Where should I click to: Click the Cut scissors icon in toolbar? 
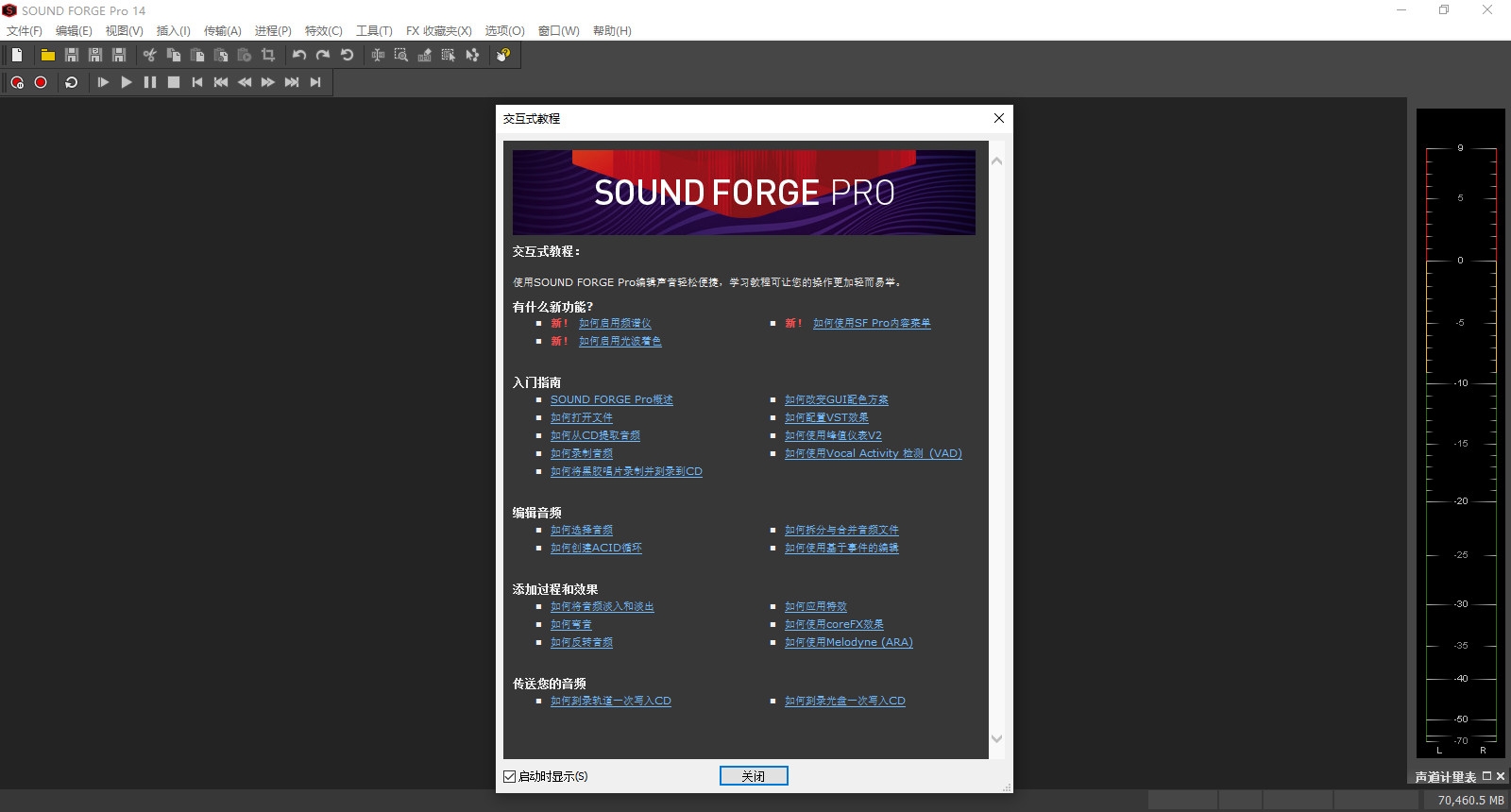[149, 55]
